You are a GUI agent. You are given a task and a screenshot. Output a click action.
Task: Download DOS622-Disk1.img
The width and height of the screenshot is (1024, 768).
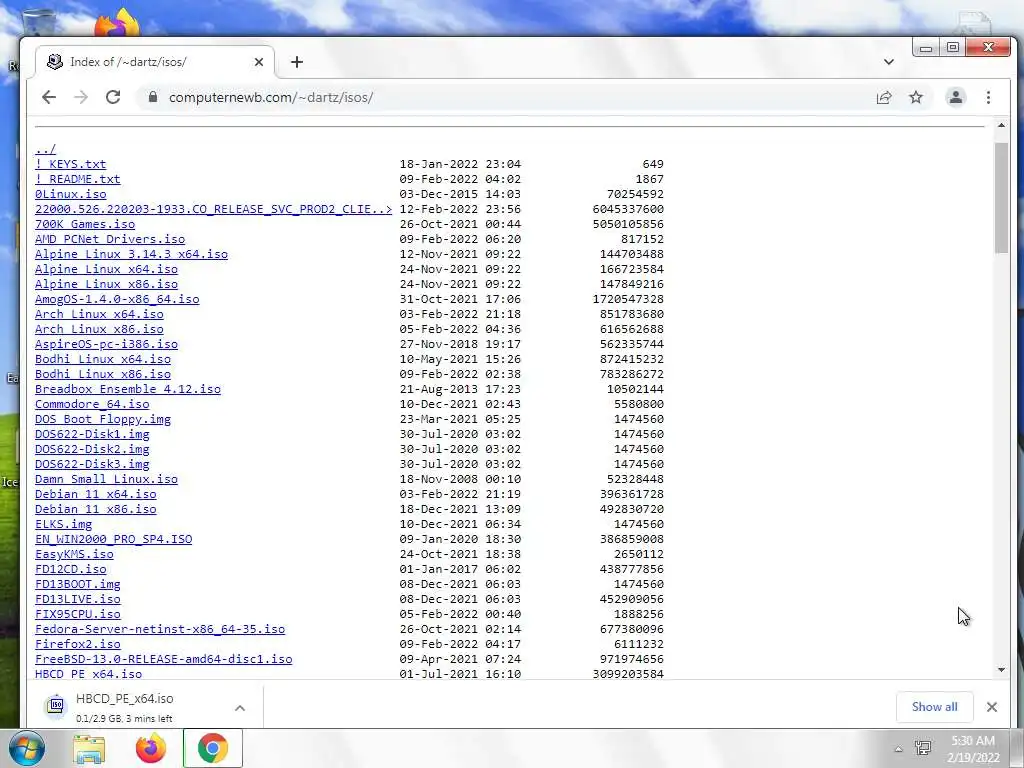click(x=92, y=434)
